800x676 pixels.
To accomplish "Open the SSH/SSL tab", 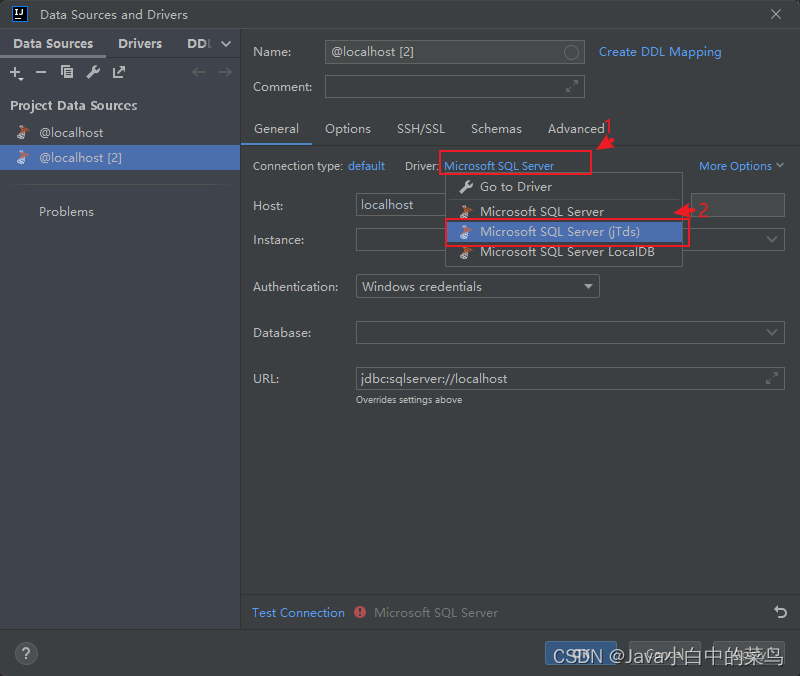I will (x=421, y=129).
